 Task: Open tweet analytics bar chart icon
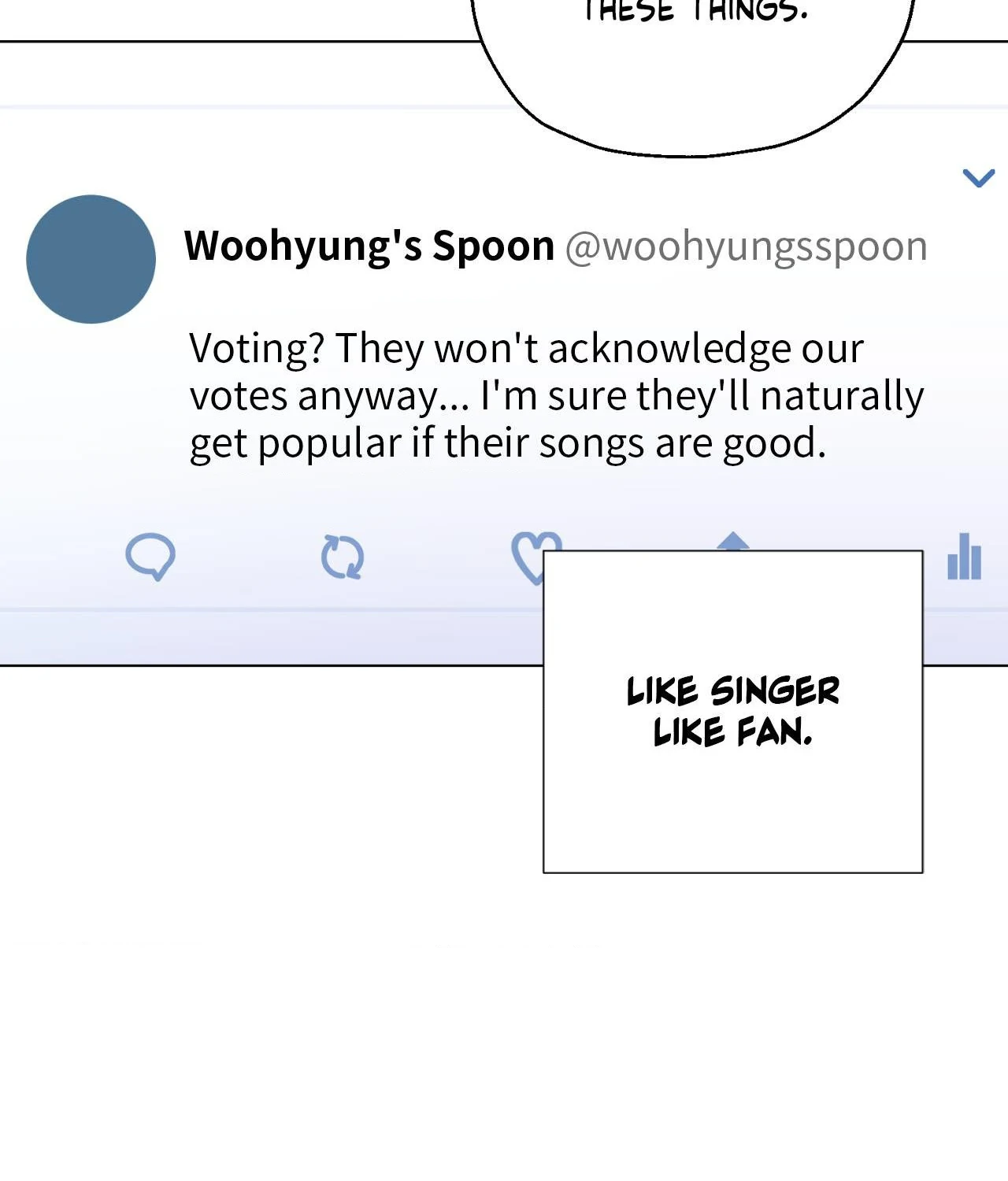[x=964, y=556]
